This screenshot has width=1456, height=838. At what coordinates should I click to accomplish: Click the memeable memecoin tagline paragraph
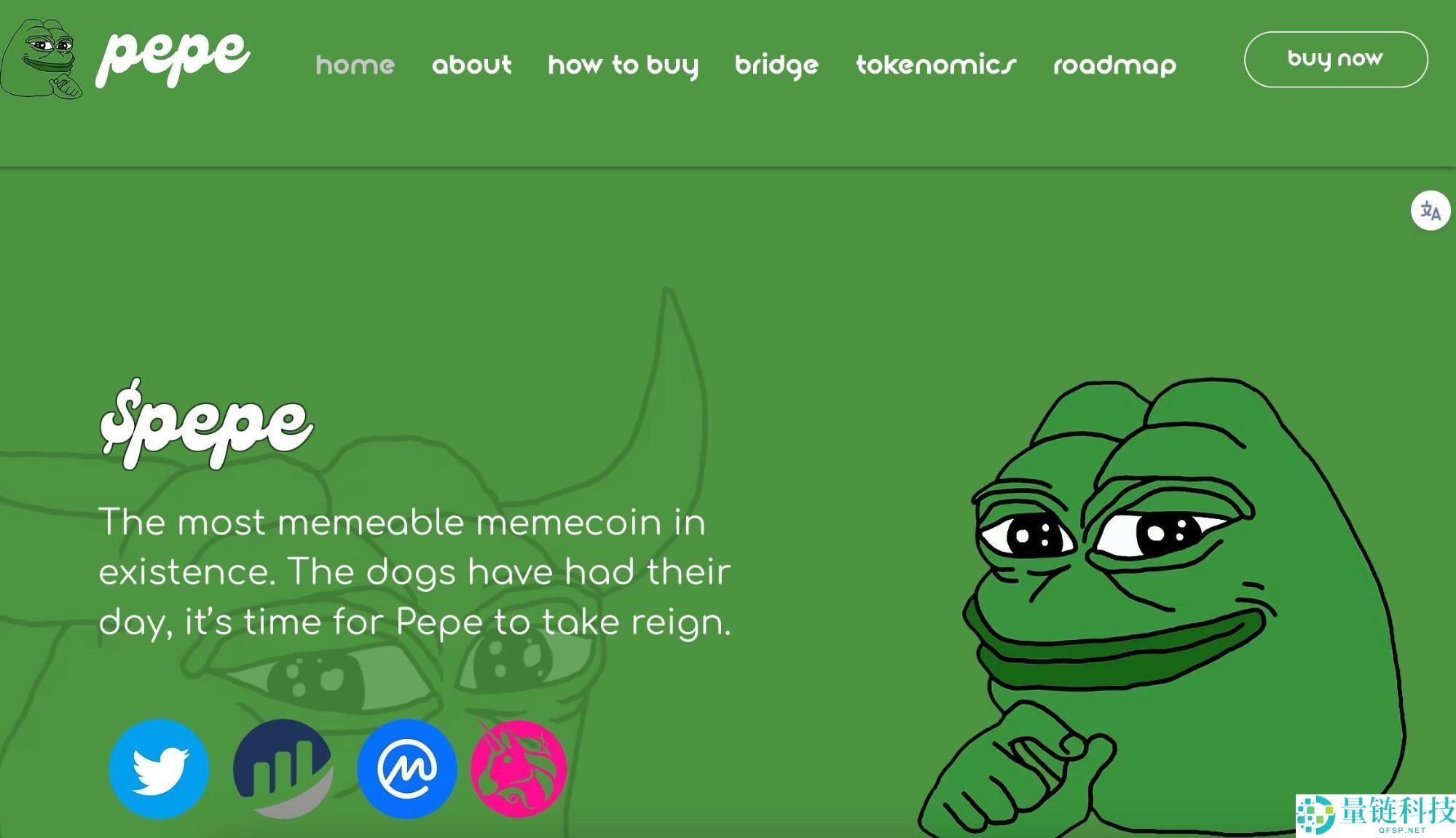pos(414,572)
